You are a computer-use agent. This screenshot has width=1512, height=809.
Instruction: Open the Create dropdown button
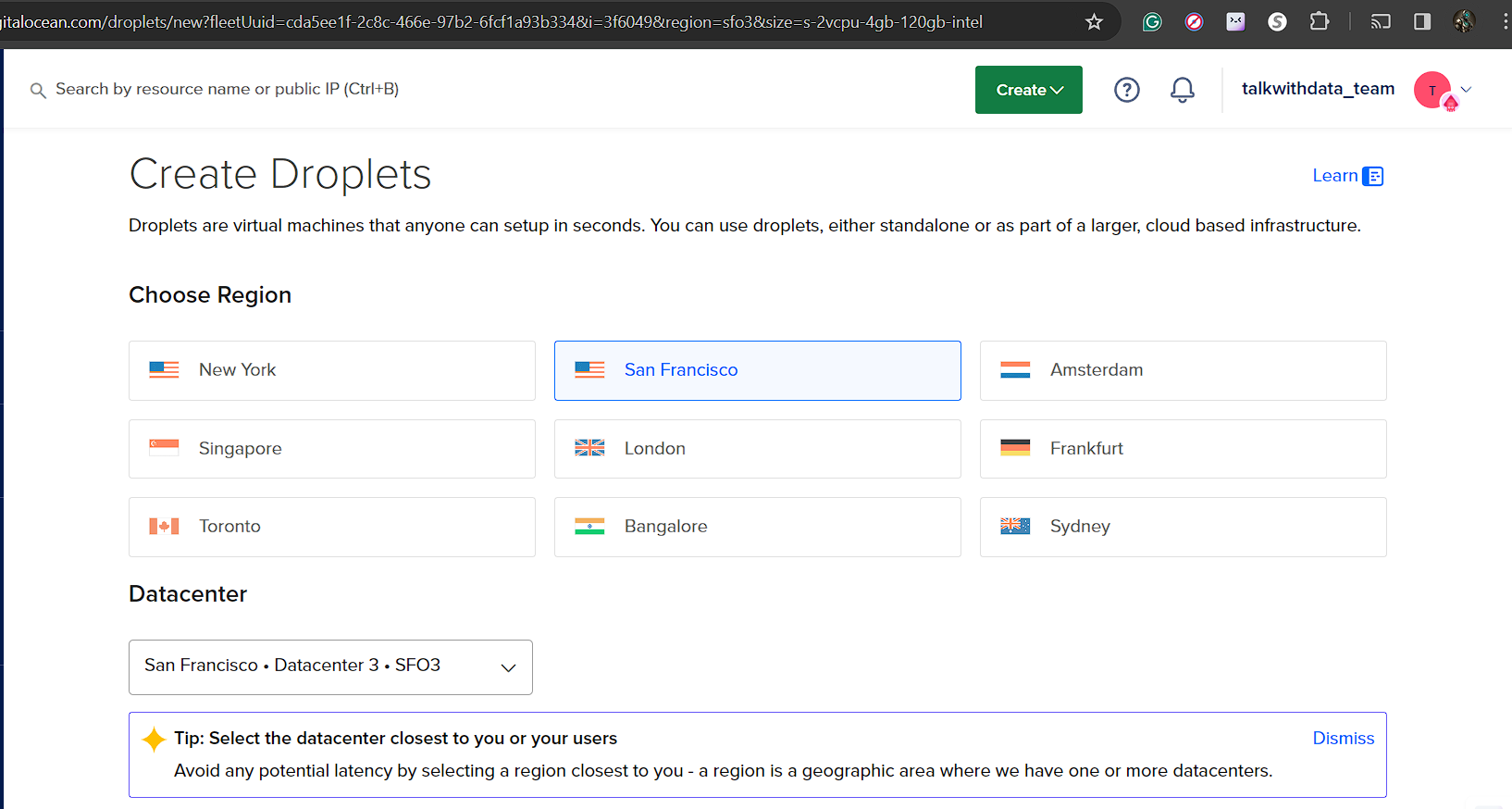pos(1028,90)
